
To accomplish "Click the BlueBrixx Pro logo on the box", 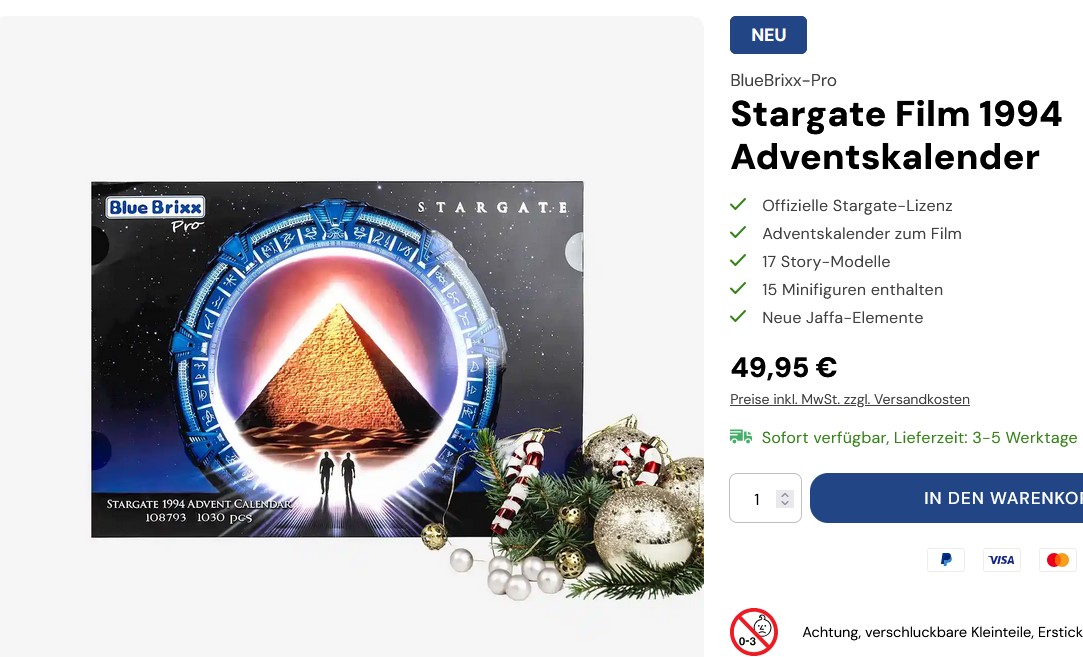I will (155, 215).
